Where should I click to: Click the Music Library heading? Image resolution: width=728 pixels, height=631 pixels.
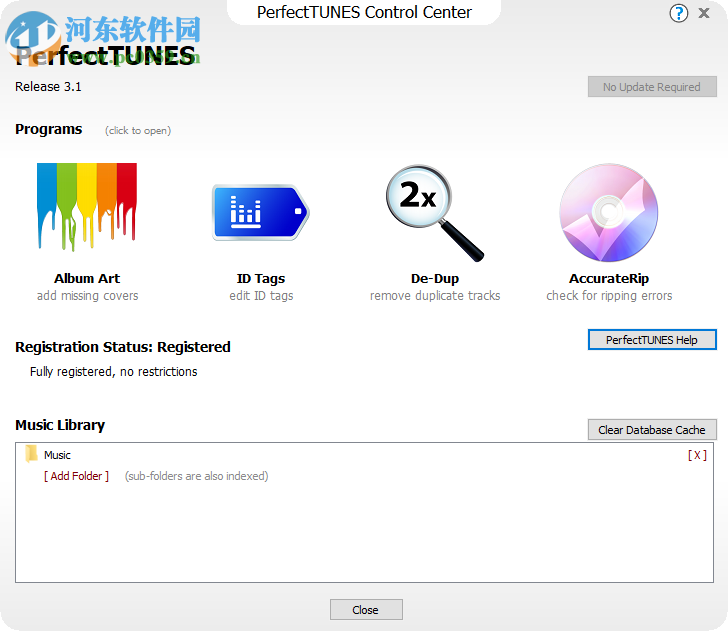coord(60,425)
